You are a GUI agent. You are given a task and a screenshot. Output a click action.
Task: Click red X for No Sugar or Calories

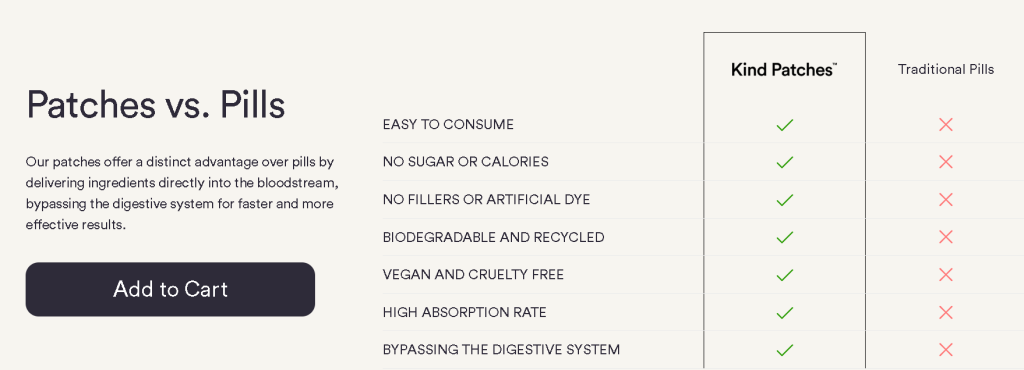pos(946,162)
